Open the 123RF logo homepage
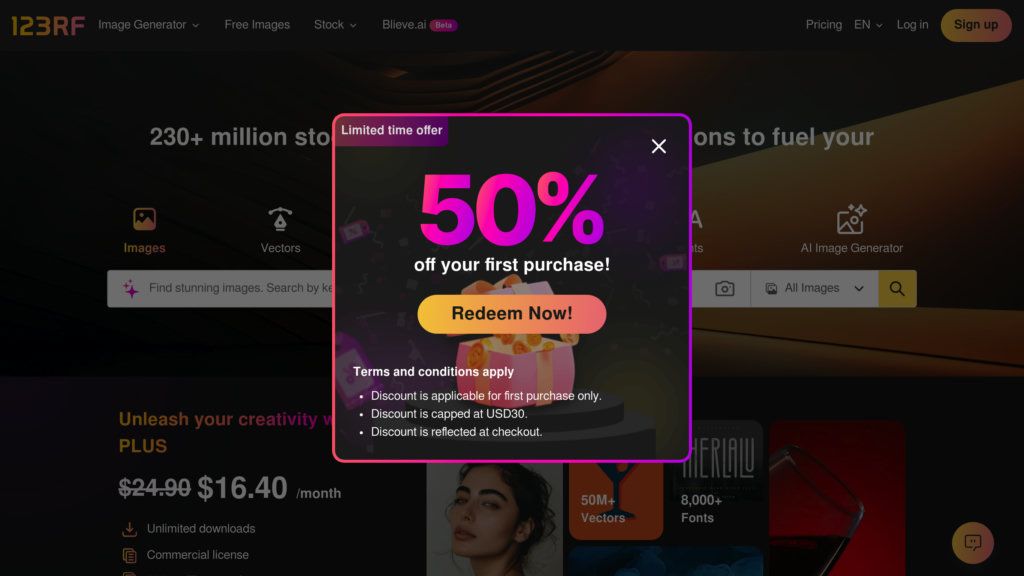 (x=48, y=25)
